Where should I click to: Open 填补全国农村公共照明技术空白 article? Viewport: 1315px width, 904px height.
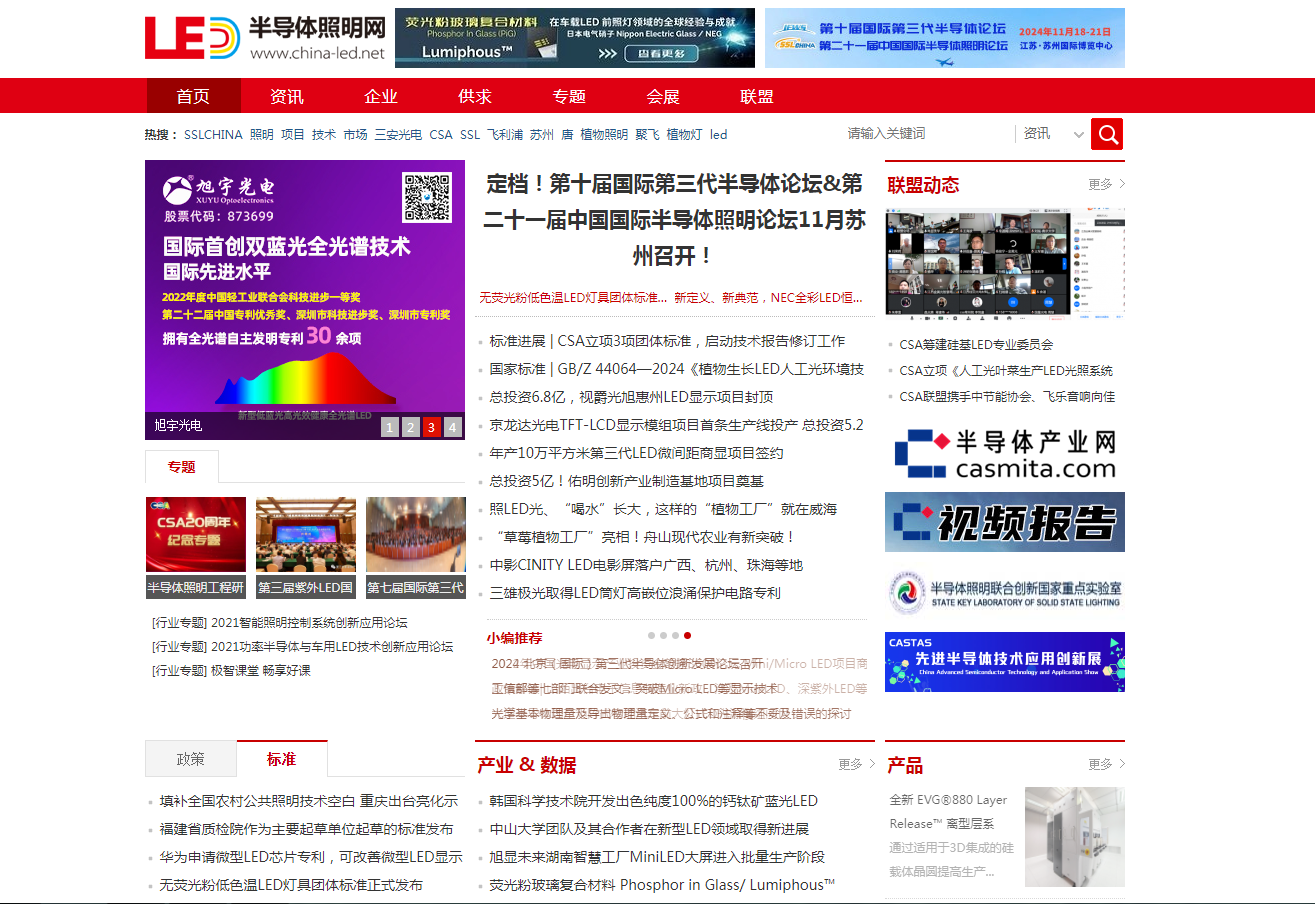(308, 801)
